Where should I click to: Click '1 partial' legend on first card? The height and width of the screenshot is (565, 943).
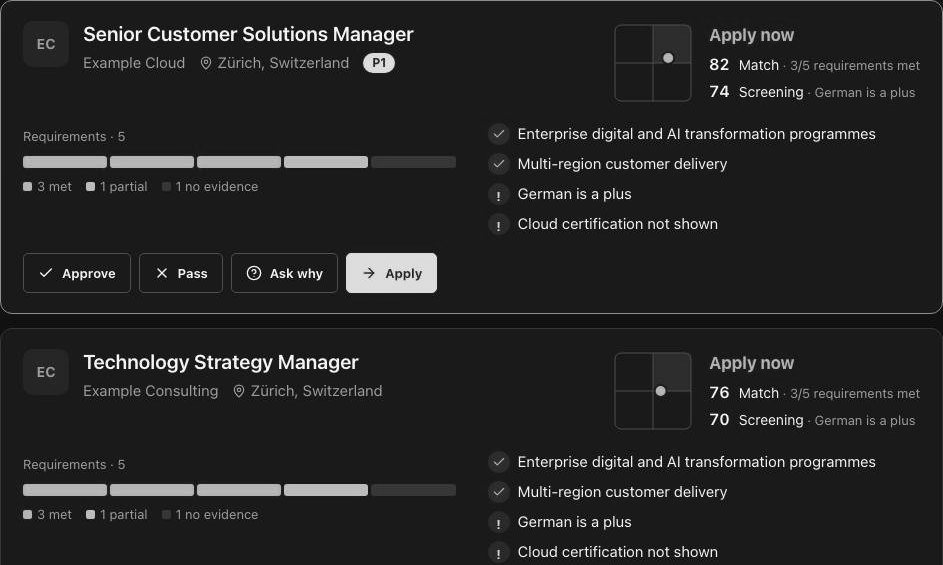[117, 187]
